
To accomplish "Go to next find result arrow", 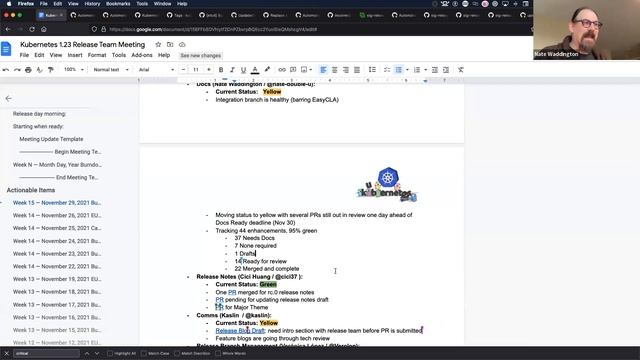I will (x=97, y=353).
